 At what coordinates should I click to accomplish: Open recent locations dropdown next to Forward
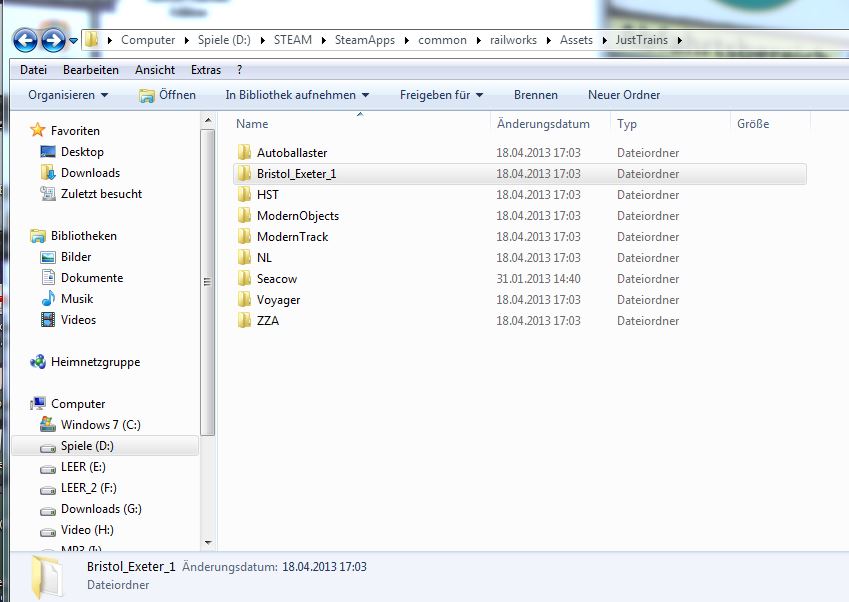click(73, 41)
